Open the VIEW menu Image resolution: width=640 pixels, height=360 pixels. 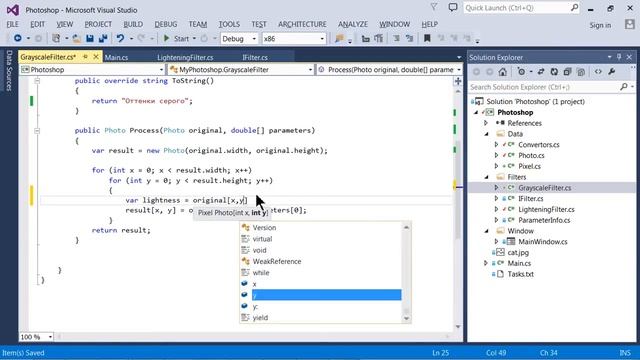[x=64, y=24]
